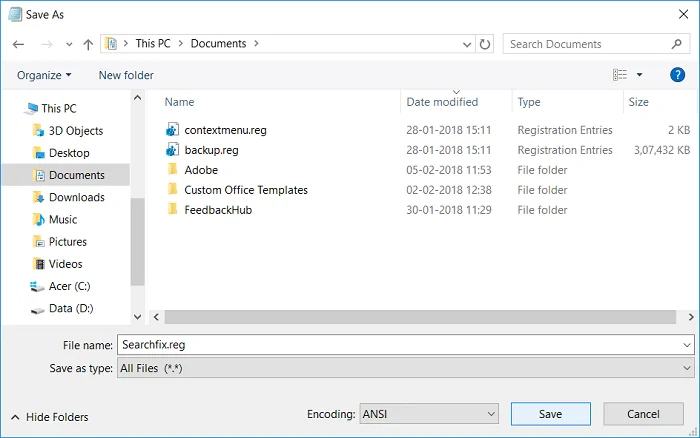Open Downloads in navigation pane
Image resolution: width=700 pixels, height=438 pixels.
76,197
